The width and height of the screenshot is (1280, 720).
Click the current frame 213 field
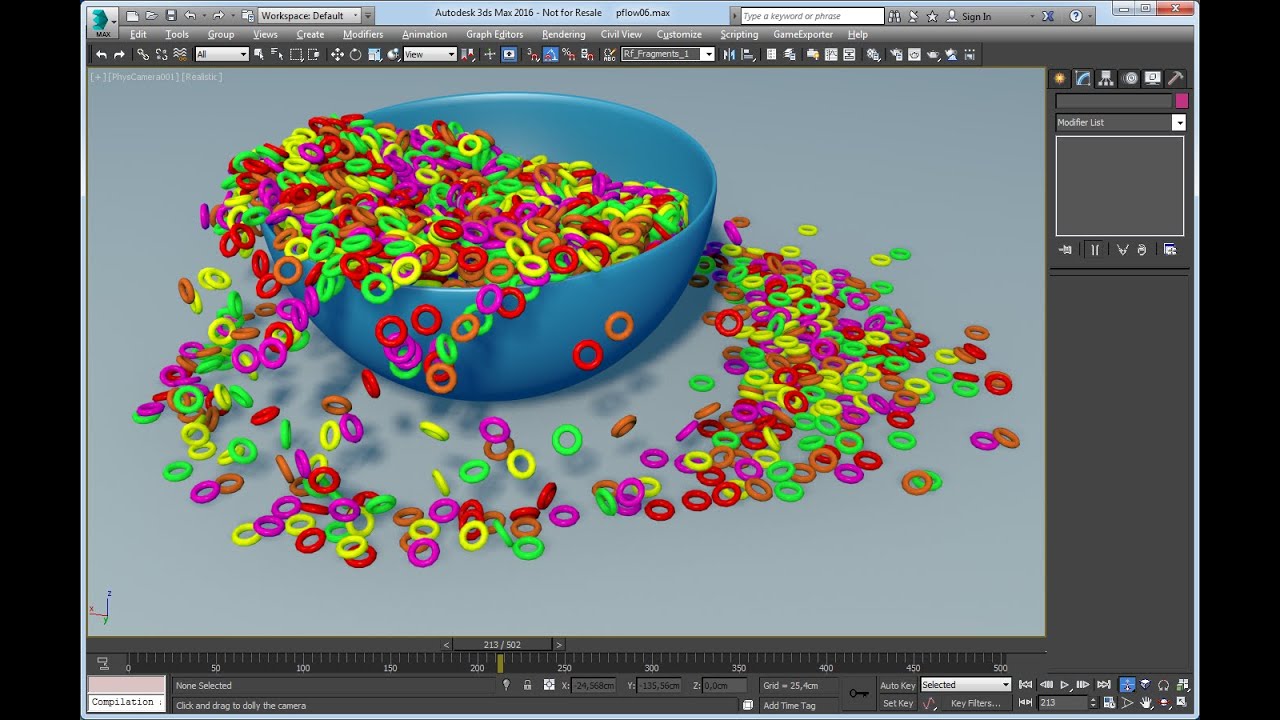[1063, 703]
